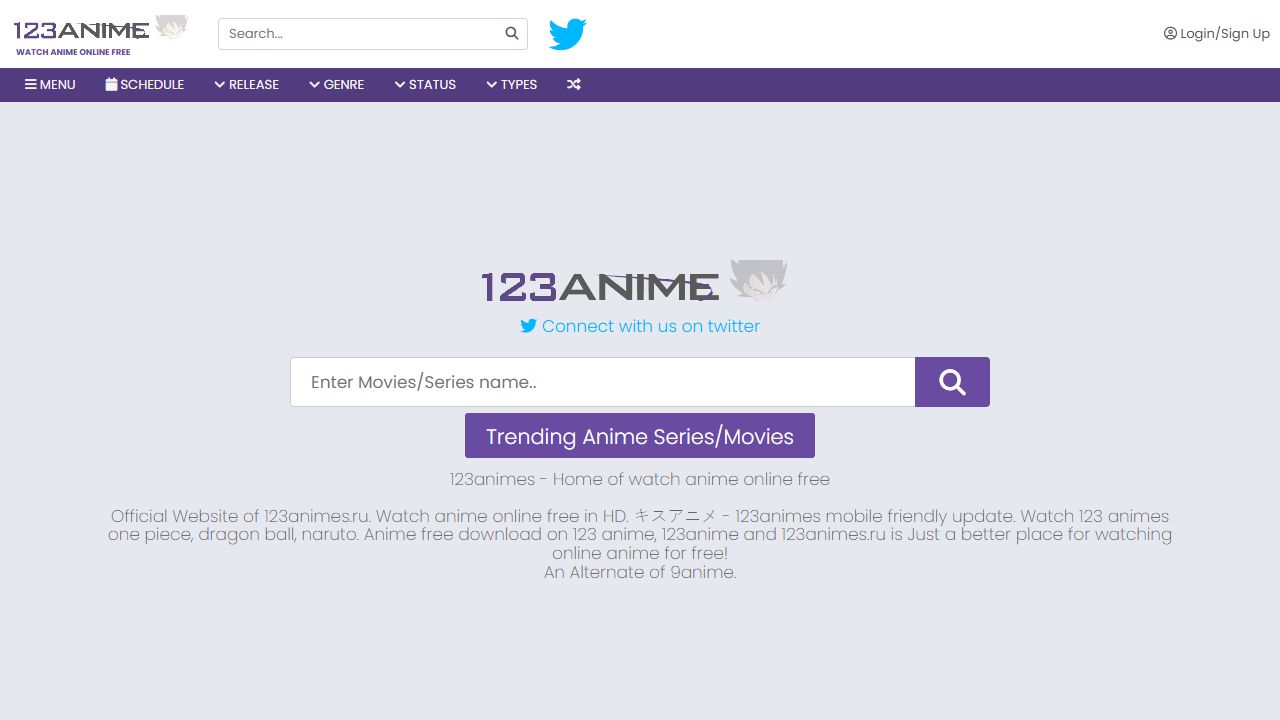Open Login/Sign Up
This screenshot has height=720, width=1280.
(1217, 33)
